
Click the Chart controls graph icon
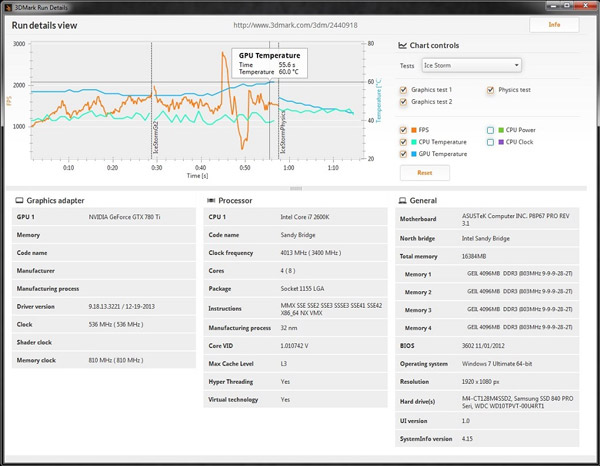click(x=402, y=46)
